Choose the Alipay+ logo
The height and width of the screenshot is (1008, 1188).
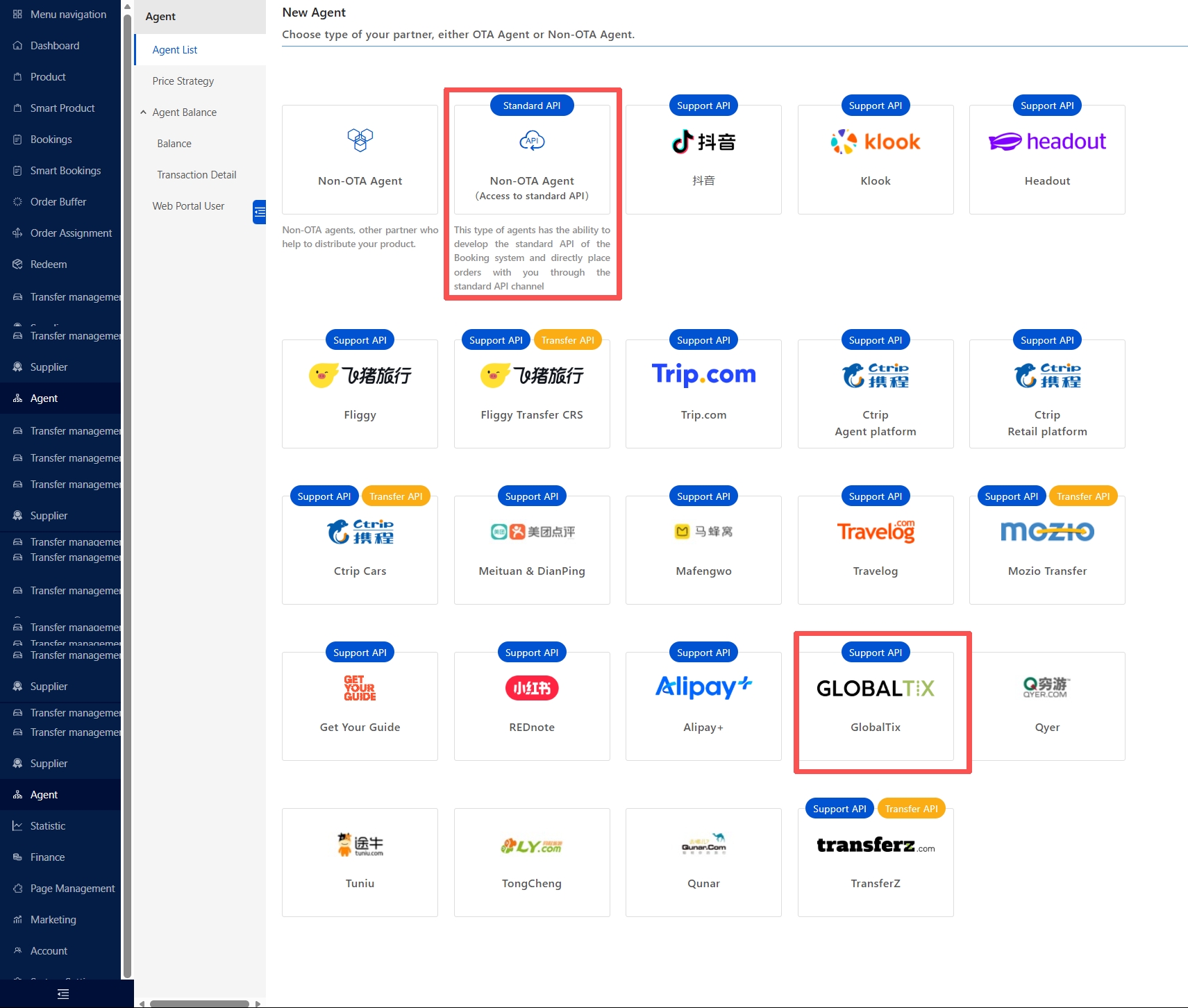click(x=703, y=687)
